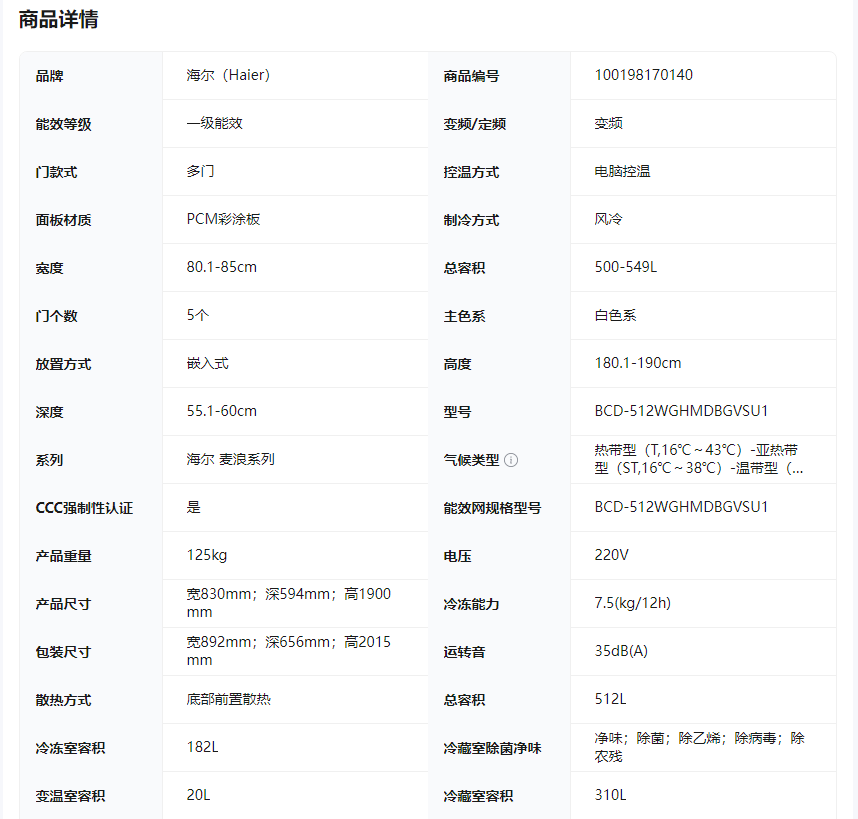The image size is (858, 819).
Task: Select product size 宽830mm value
Action: (x=288, y=603)
